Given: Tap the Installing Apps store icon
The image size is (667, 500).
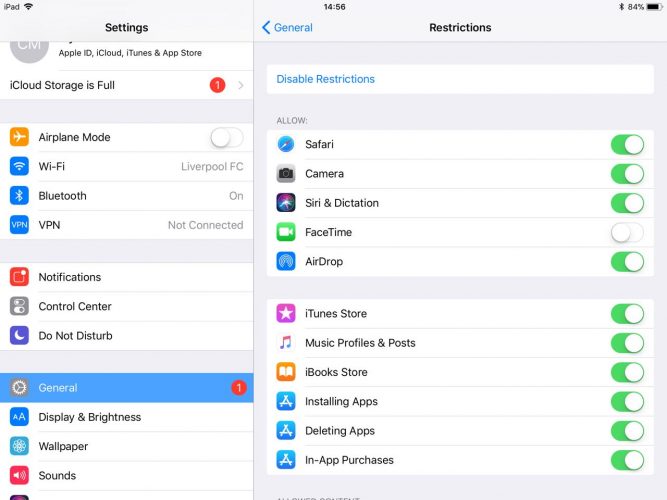Looking at the screenshot, I should click(x=286, y=402).
